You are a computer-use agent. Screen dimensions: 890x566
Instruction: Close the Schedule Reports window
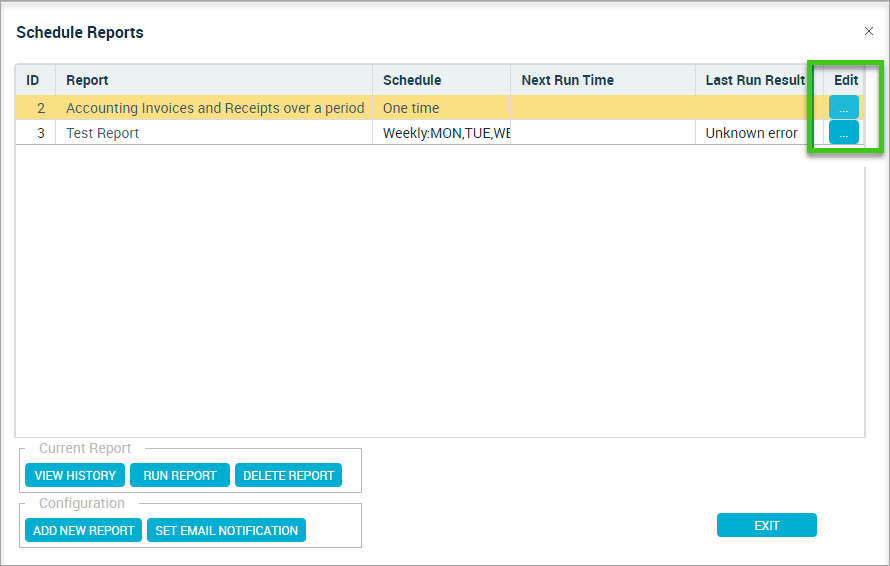(868, 31)
